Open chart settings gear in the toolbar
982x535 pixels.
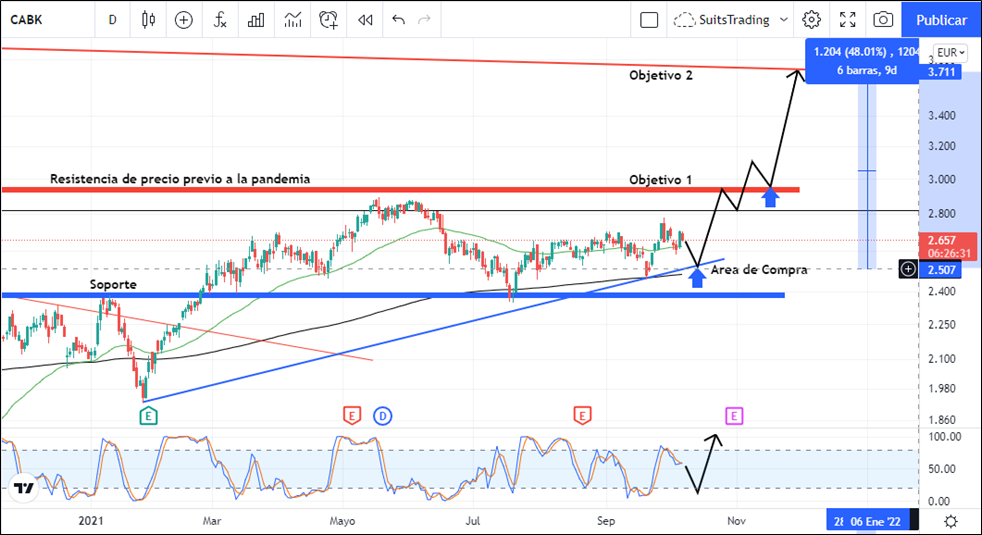coord(811,19)
